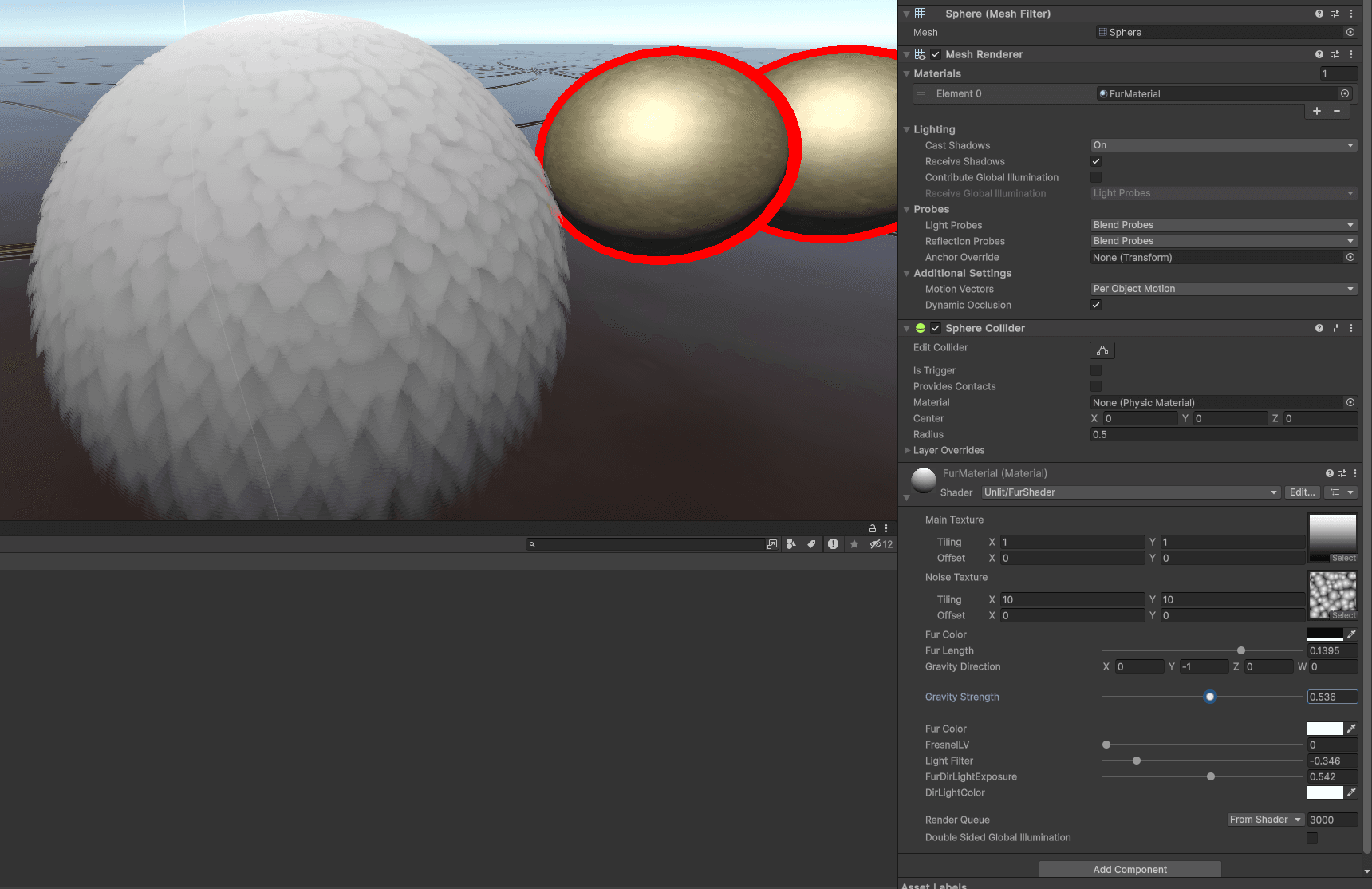The image size is (1372, 889).
Task: Click Search by Type icon in Project toolbar
Action: pyautogui.click(x=790, y=544)
